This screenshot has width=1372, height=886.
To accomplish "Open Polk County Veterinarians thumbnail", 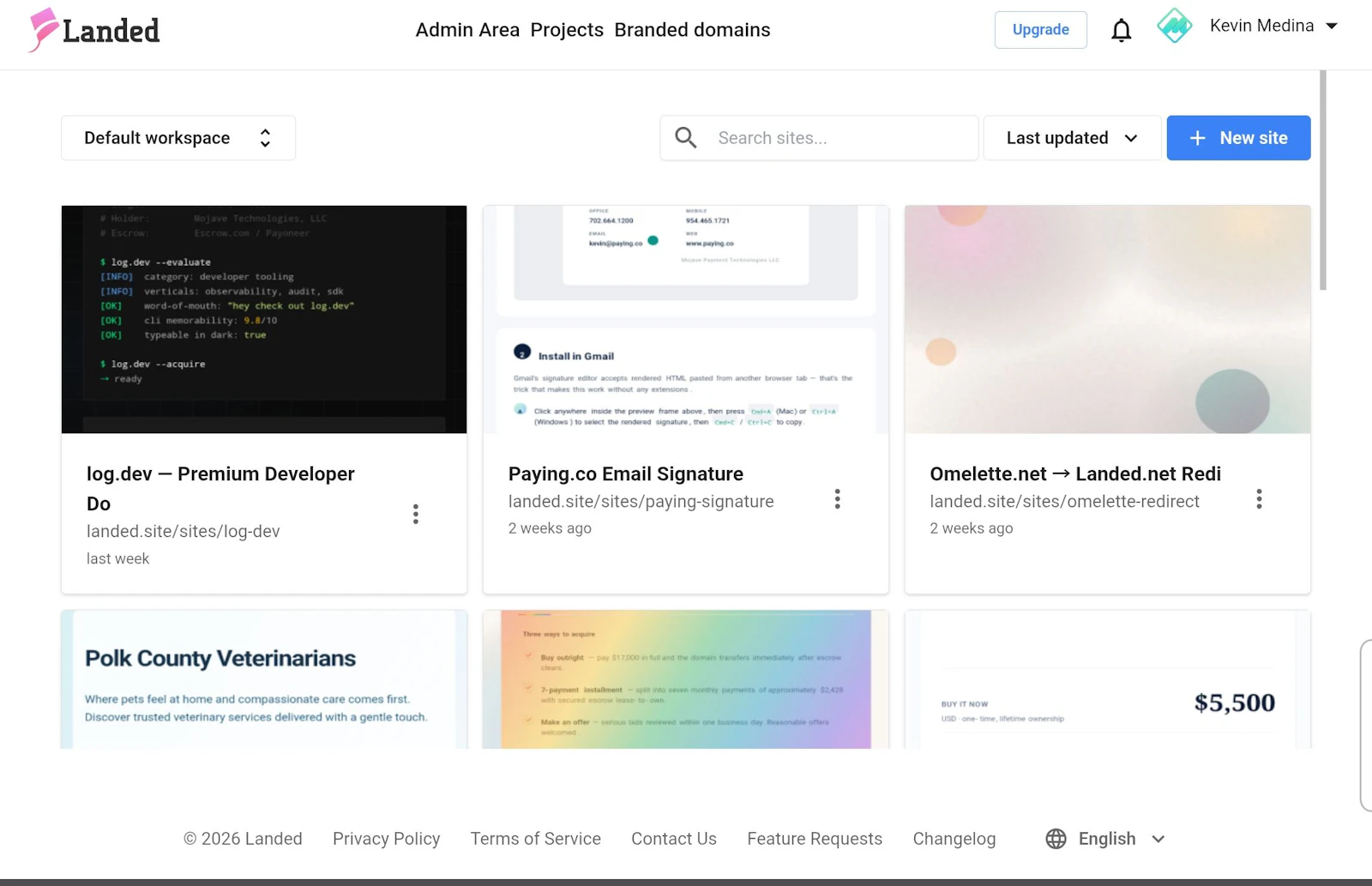I will 264,679.
